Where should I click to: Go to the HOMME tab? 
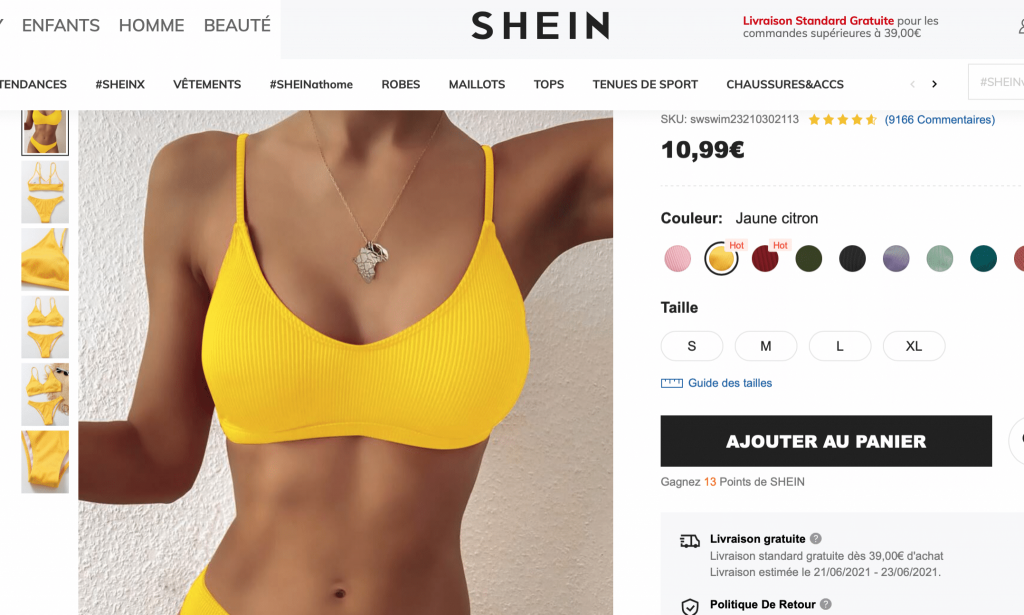(152, 25)
